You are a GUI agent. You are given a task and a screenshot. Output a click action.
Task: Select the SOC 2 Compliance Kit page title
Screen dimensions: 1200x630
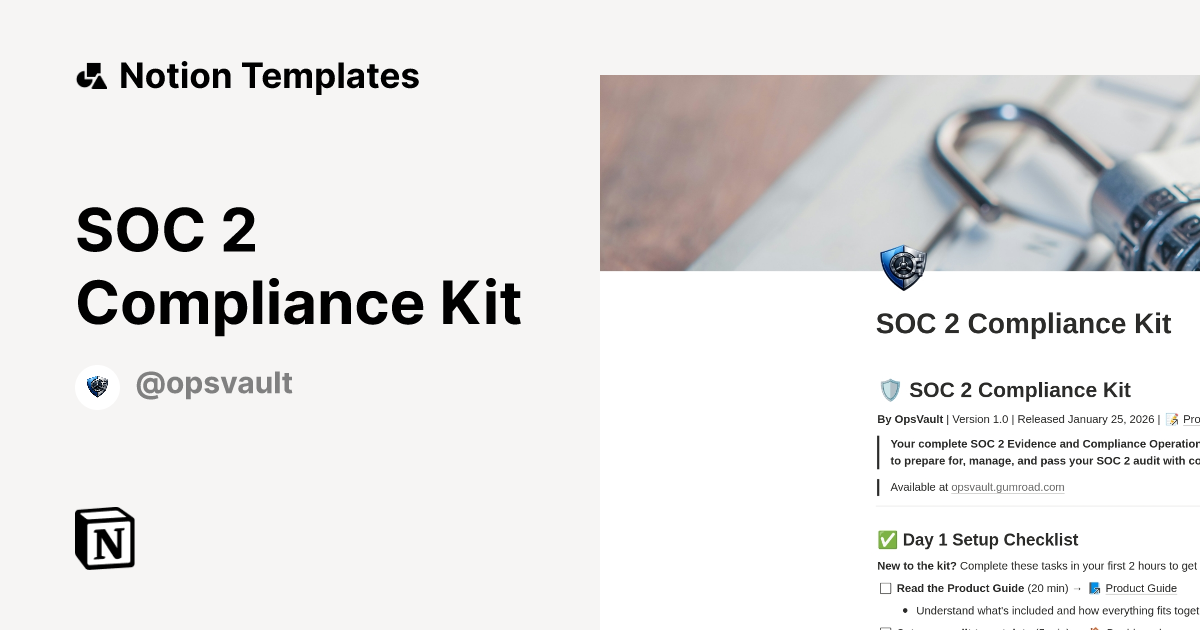[x=1023, y=324]
